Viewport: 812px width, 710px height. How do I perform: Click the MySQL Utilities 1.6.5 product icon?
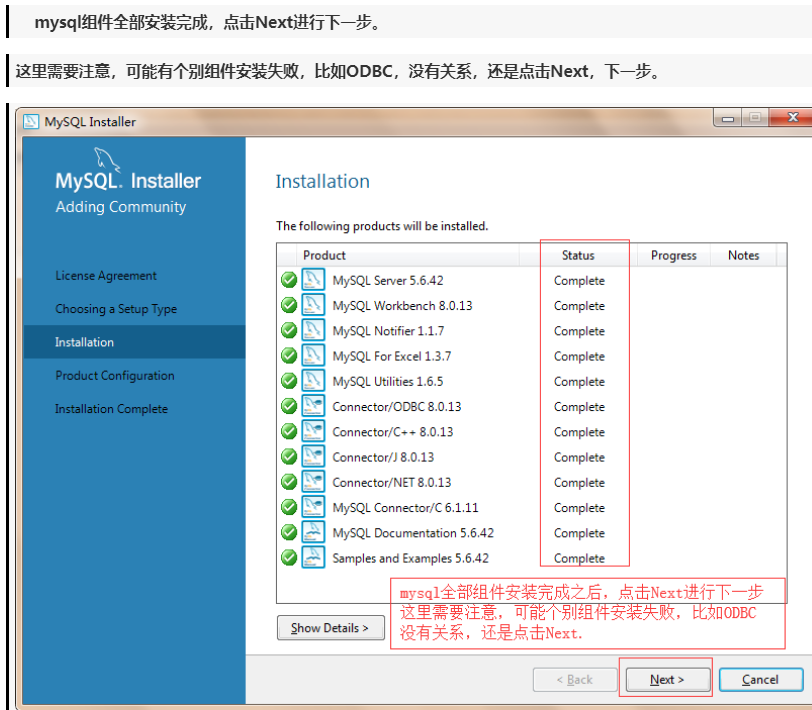[313, 381]
